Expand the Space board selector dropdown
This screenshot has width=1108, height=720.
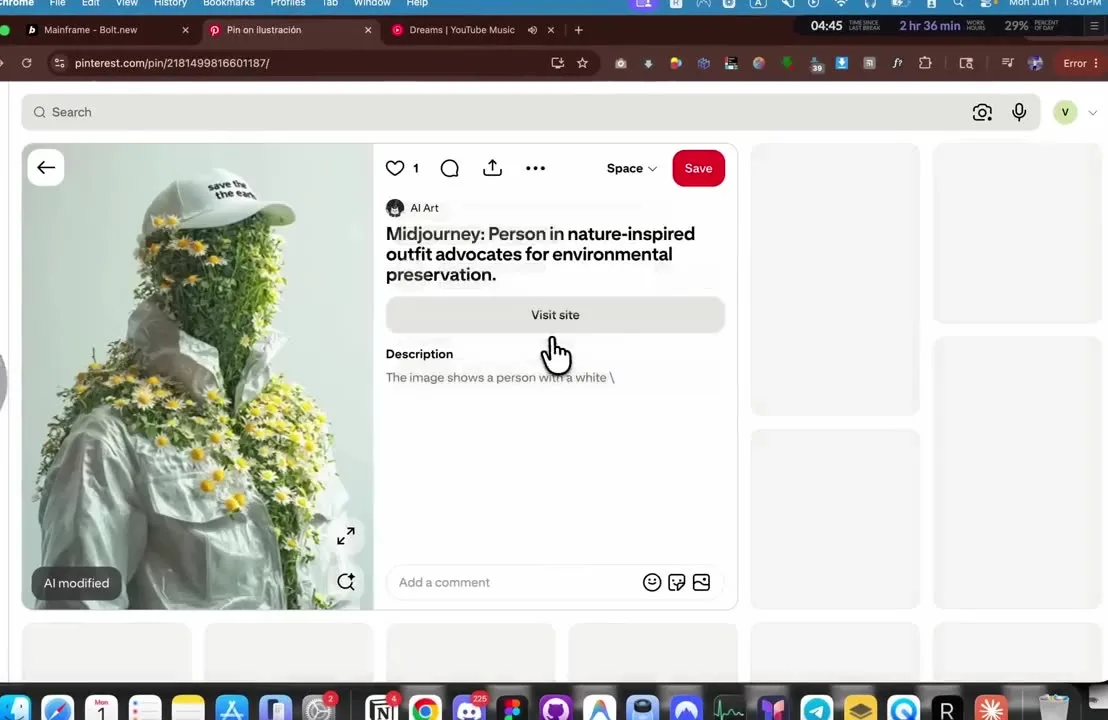632,168
